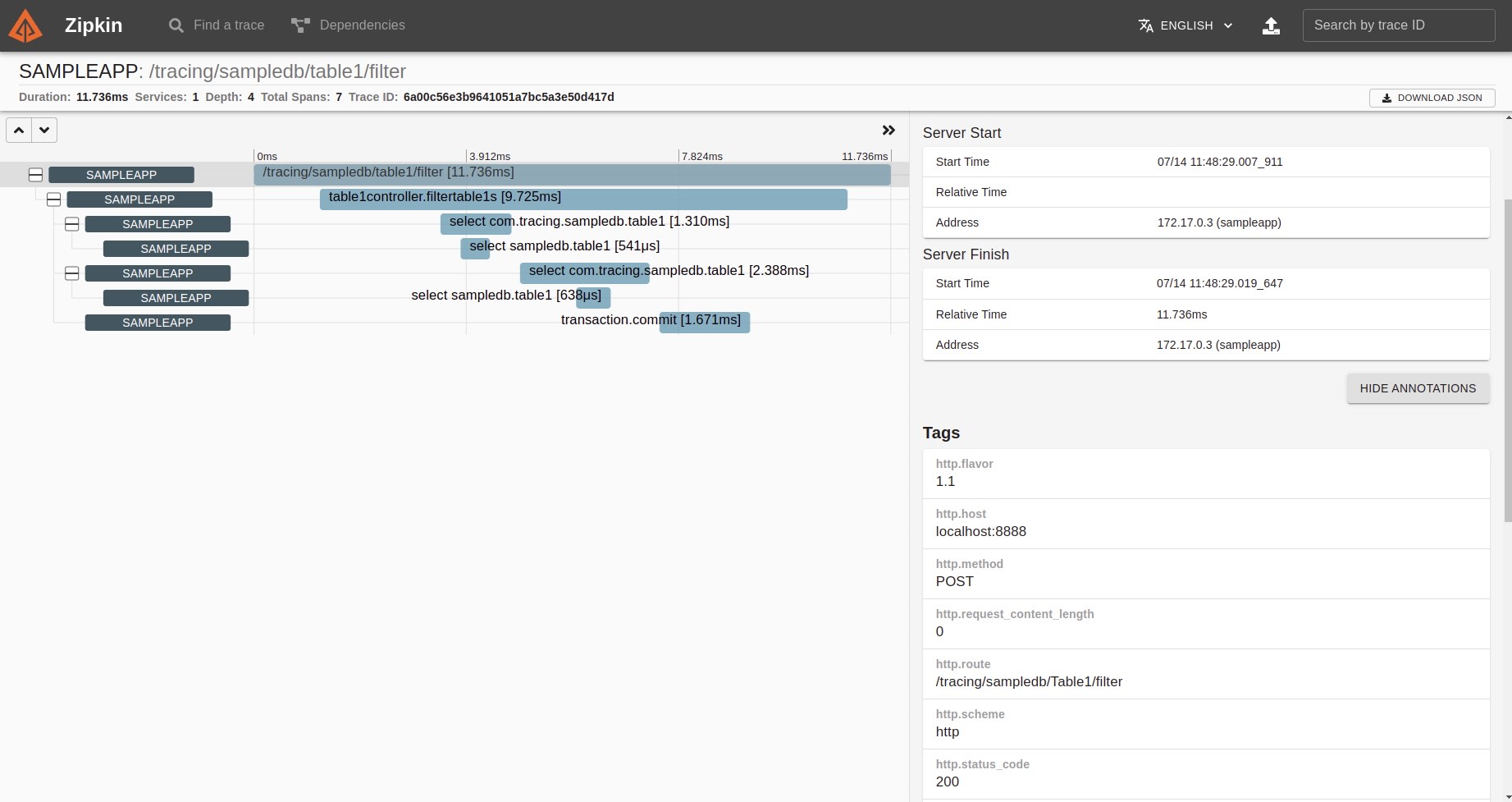This screenshot has width=1512, height=802.
Task: Collapse span detail panel with double-chevron
Action: tap(888, 131)
